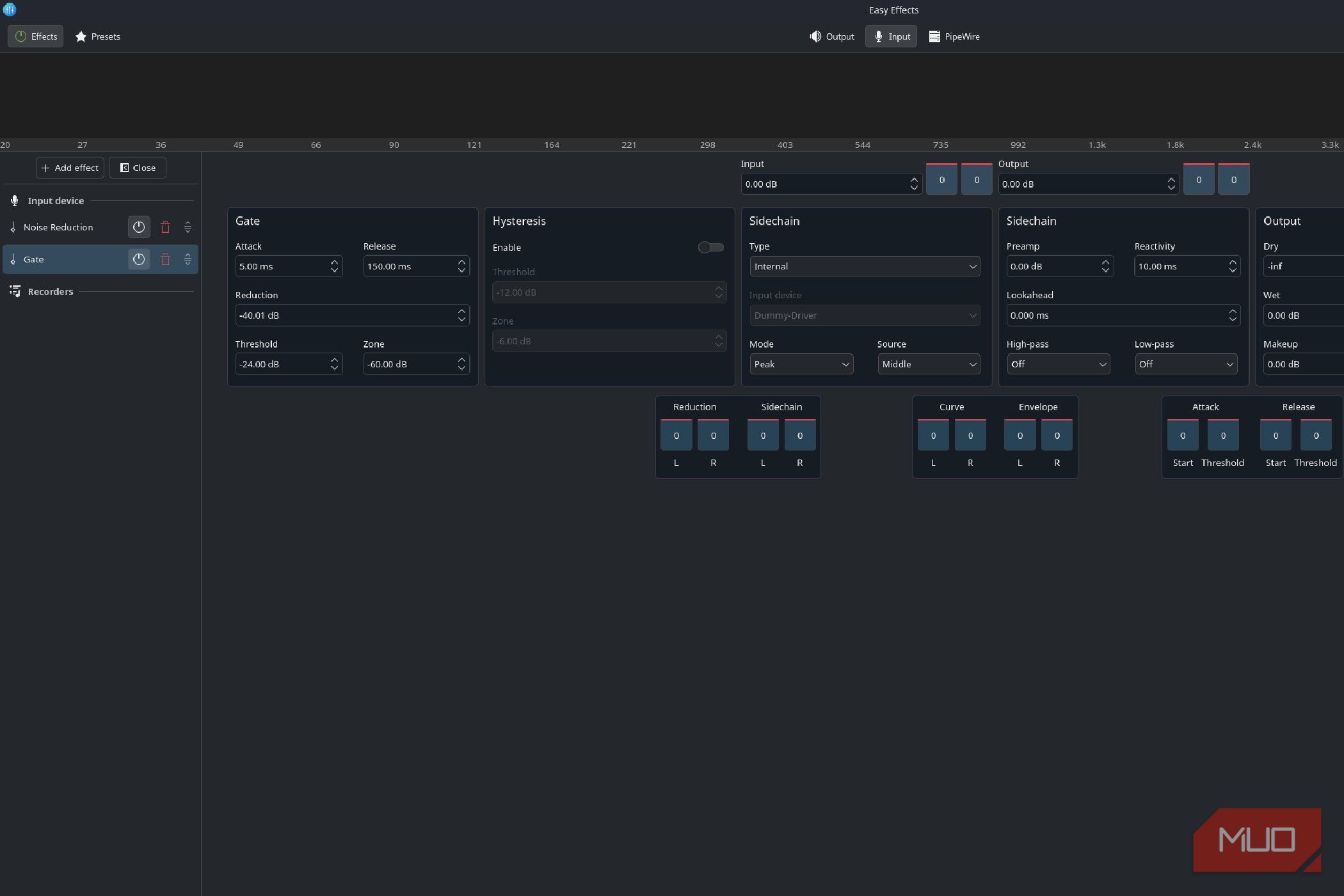The image size is (1344, 896).
Task: Click the Recorders icon
Action: (x=15, y=292)
